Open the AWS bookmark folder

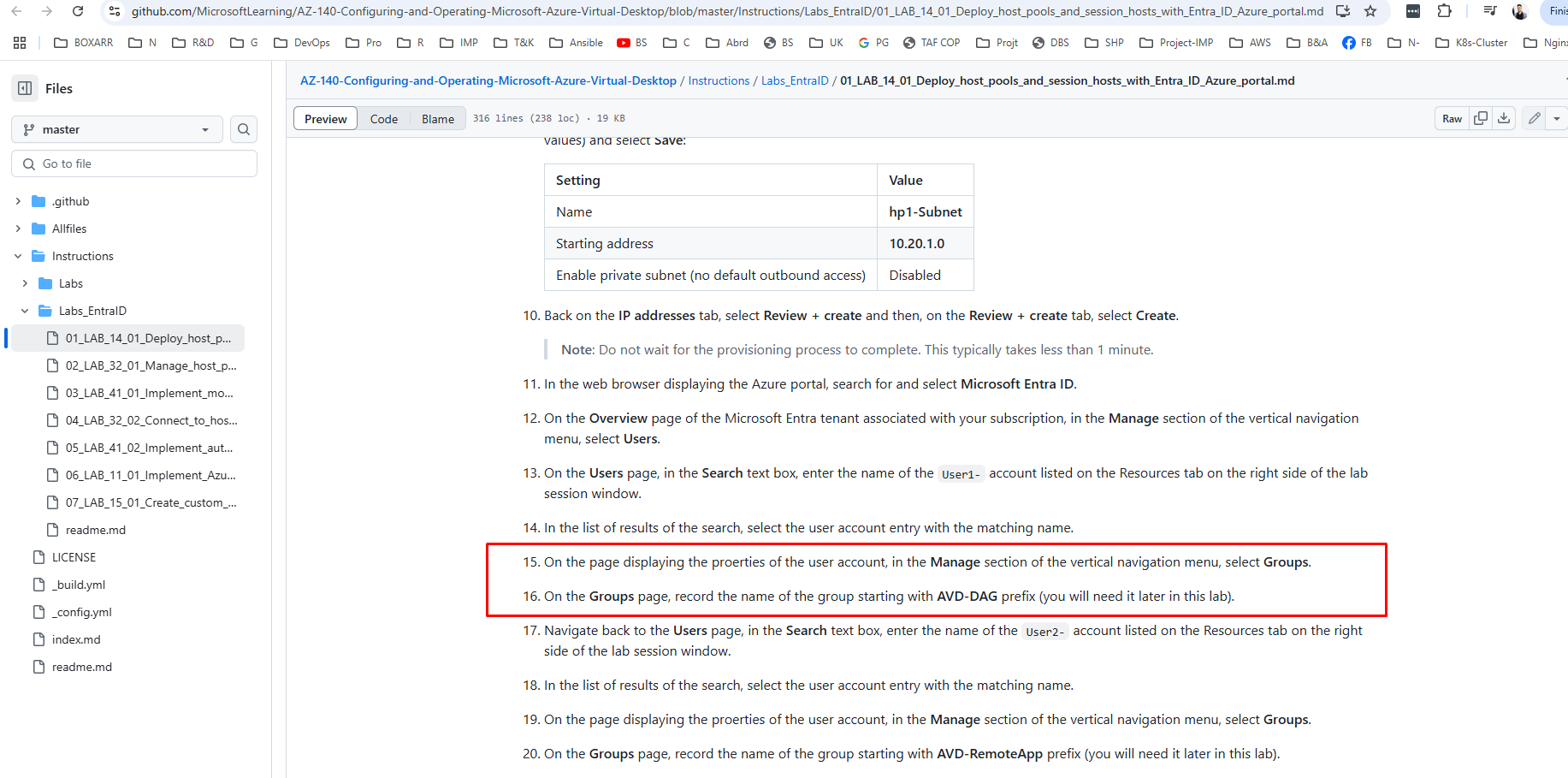click(1250, 43)
